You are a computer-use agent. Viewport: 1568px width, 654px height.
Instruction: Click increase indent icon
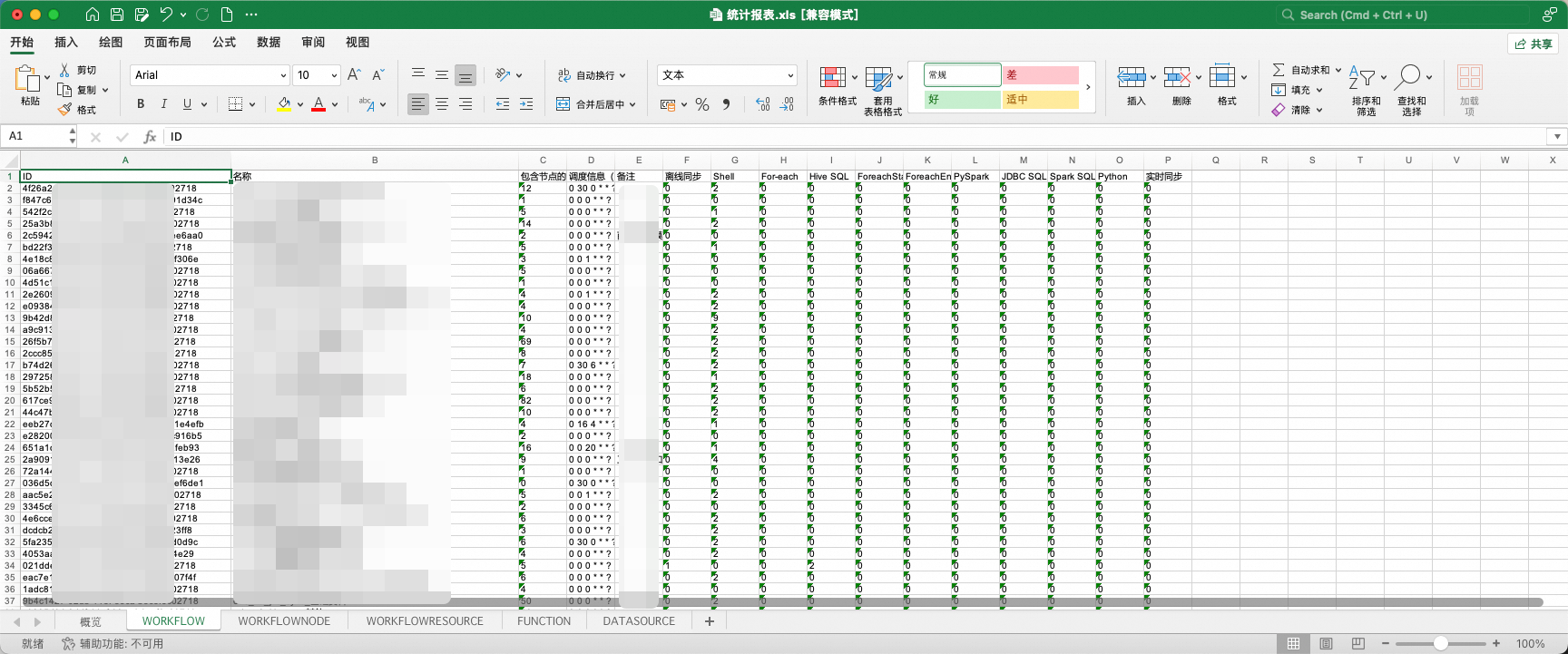(x=526, y=104)
